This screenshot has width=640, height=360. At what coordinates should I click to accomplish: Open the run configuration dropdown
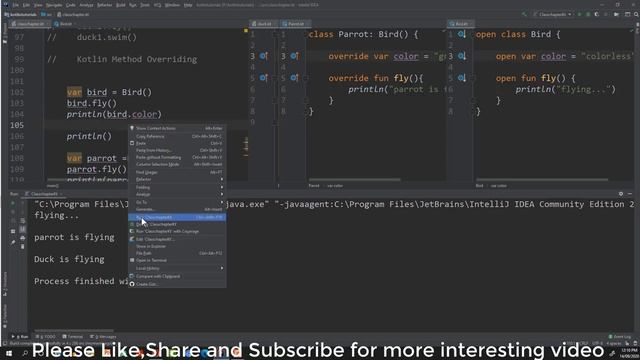pos(552,14)
